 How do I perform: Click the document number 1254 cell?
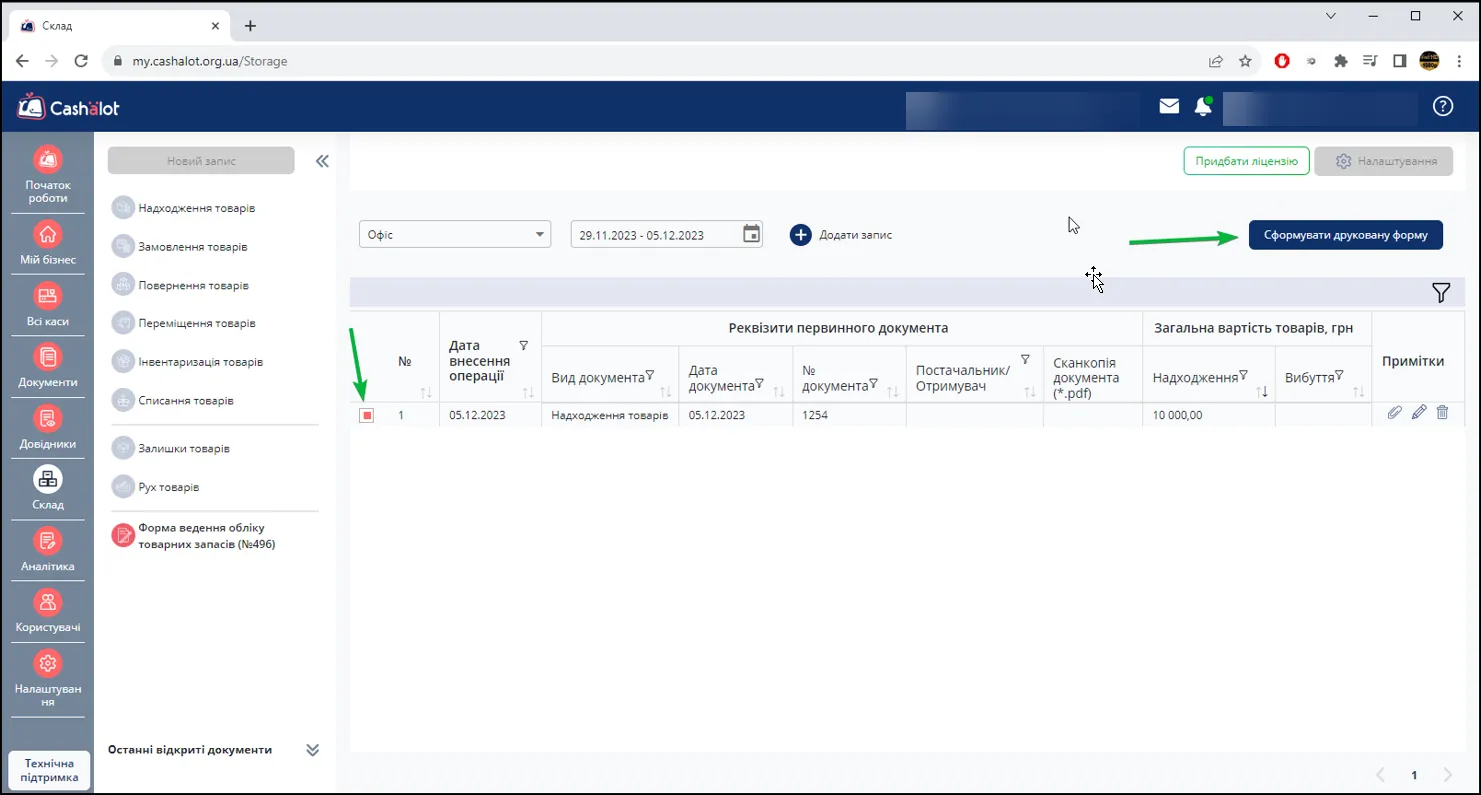849,415
